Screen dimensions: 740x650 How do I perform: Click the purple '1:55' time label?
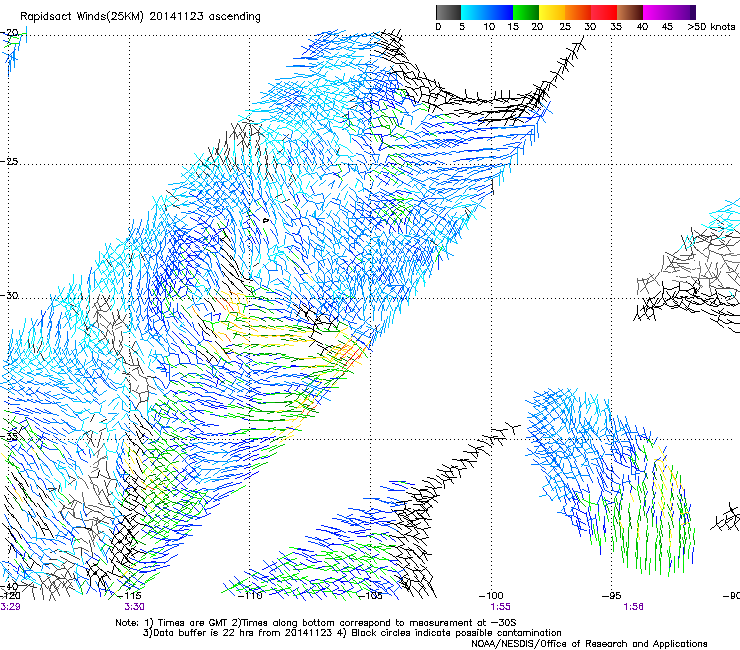(x=500, y=607)
